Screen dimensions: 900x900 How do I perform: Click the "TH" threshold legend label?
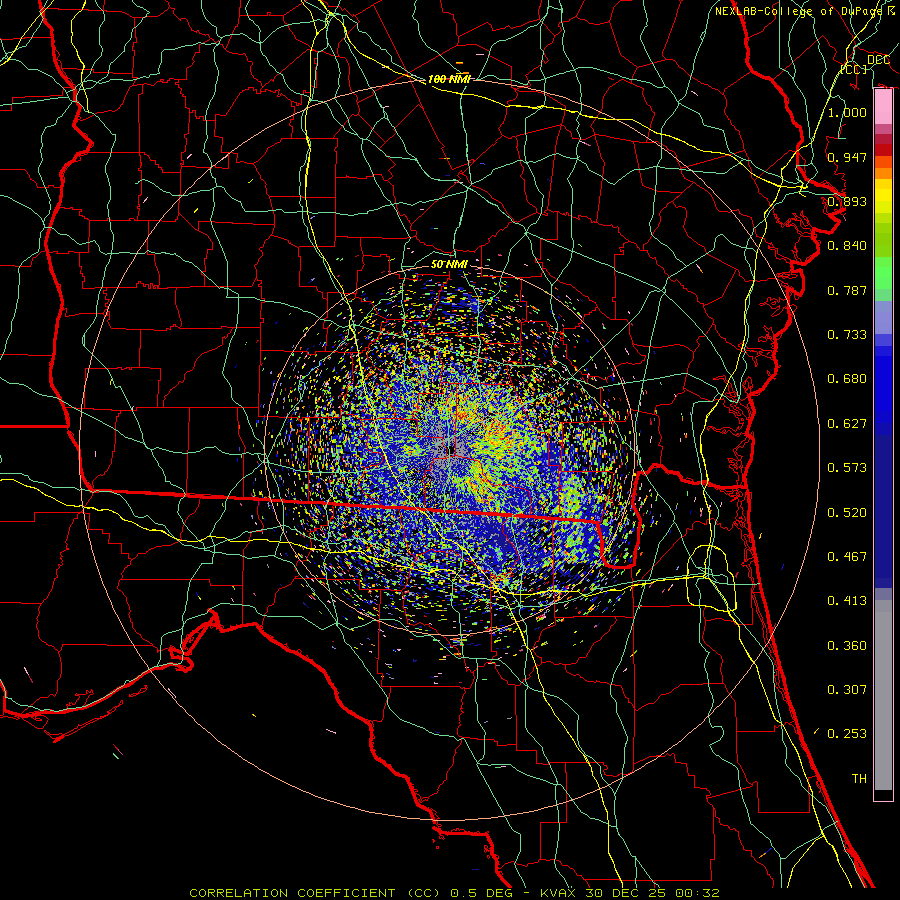click(859, 779)
